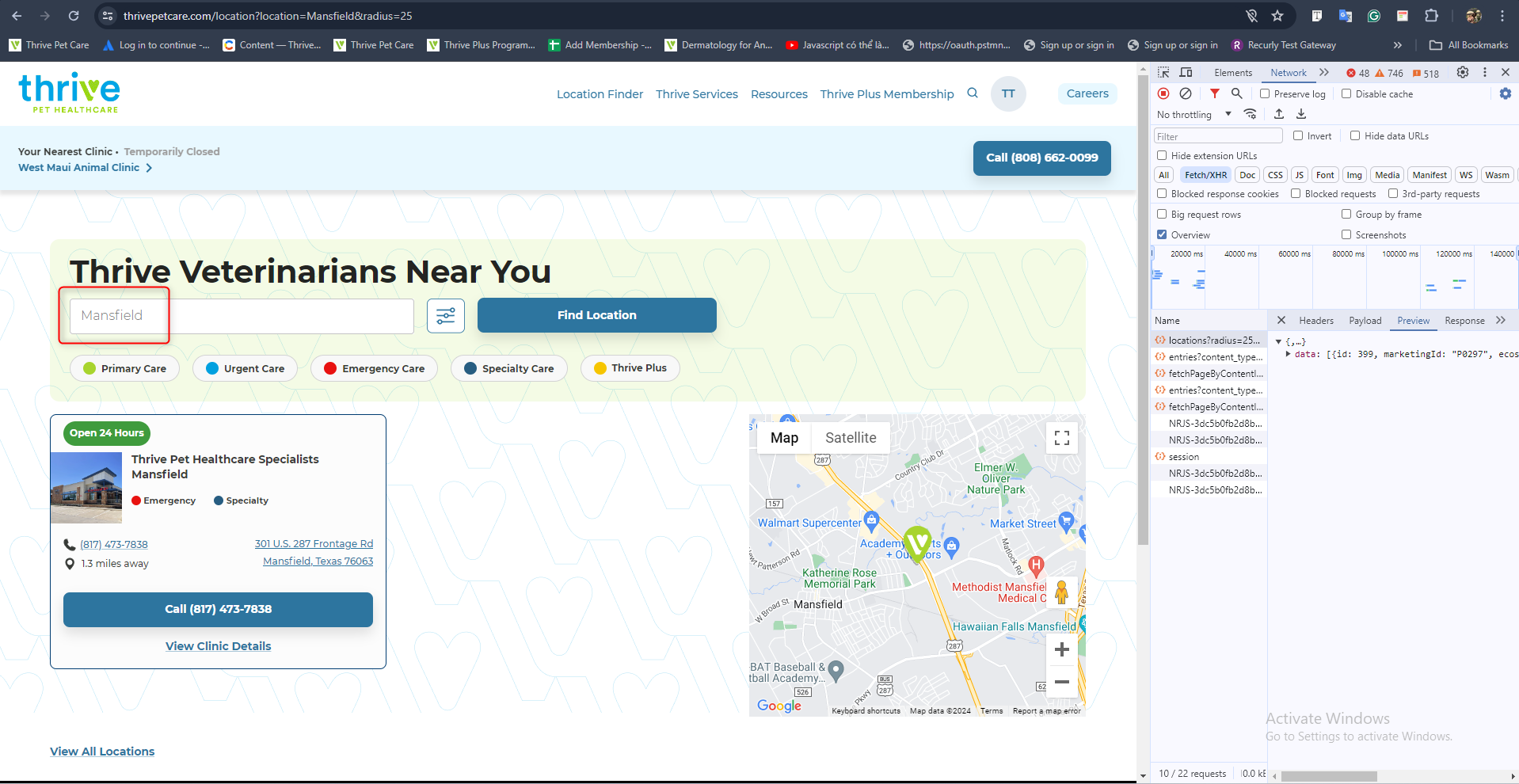This screenshot has width=1519, height=784.
Task: Open network conditions wifi icon
Action: click(x=1251, y=114)
